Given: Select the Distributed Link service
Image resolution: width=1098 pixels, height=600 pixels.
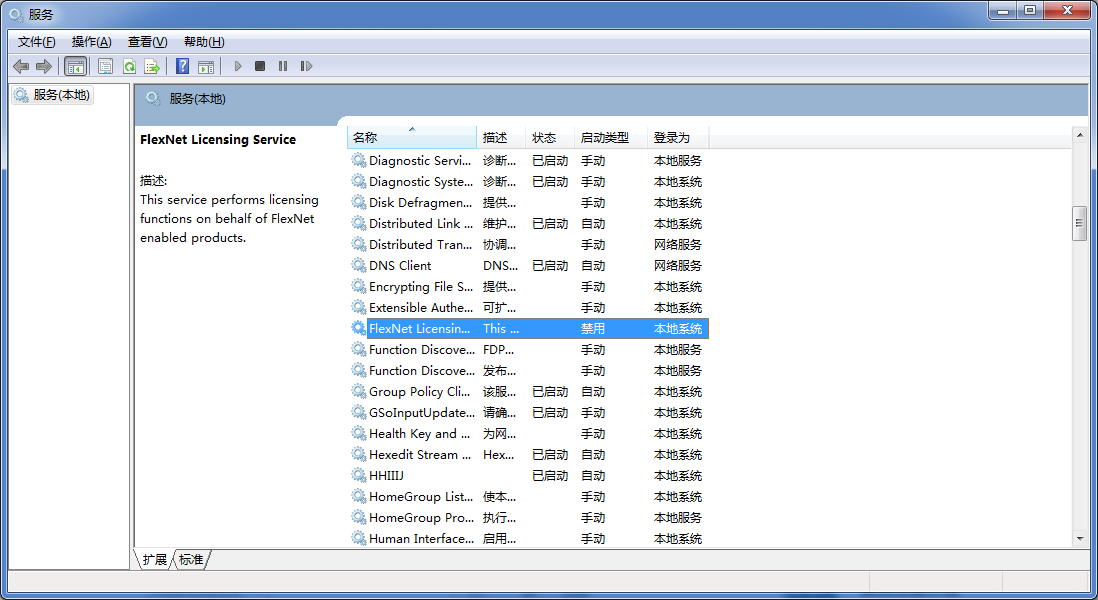Looking at the screenshot, I should coord(529,223).
